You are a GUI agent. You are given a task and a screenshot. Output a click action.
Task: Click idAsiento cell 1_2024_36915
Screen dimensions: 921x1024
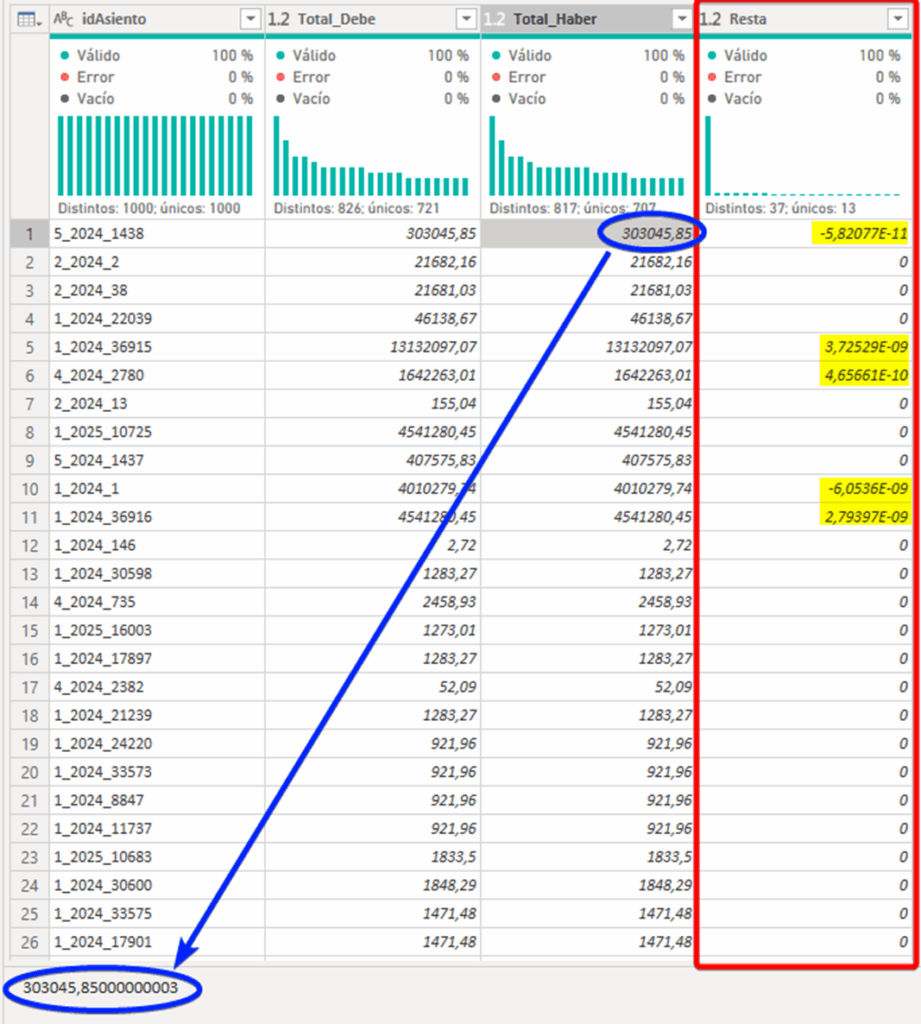[x=157, y=347]
